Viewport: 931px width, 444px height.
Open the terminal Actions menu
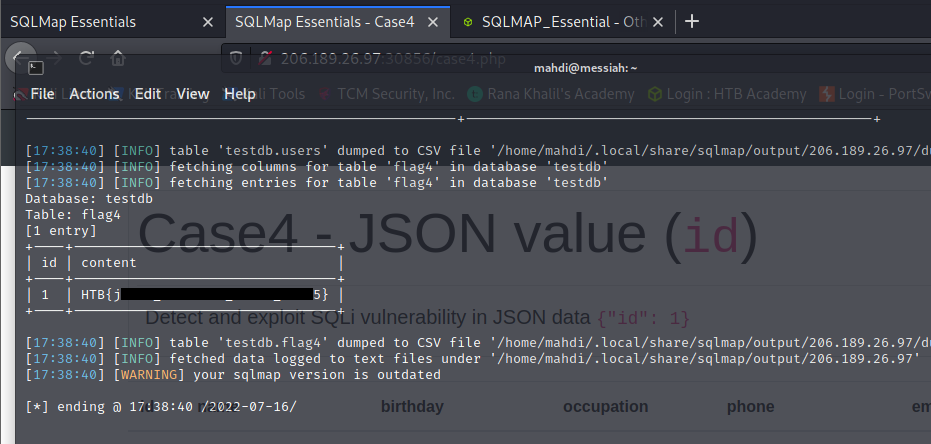(94, 94)
